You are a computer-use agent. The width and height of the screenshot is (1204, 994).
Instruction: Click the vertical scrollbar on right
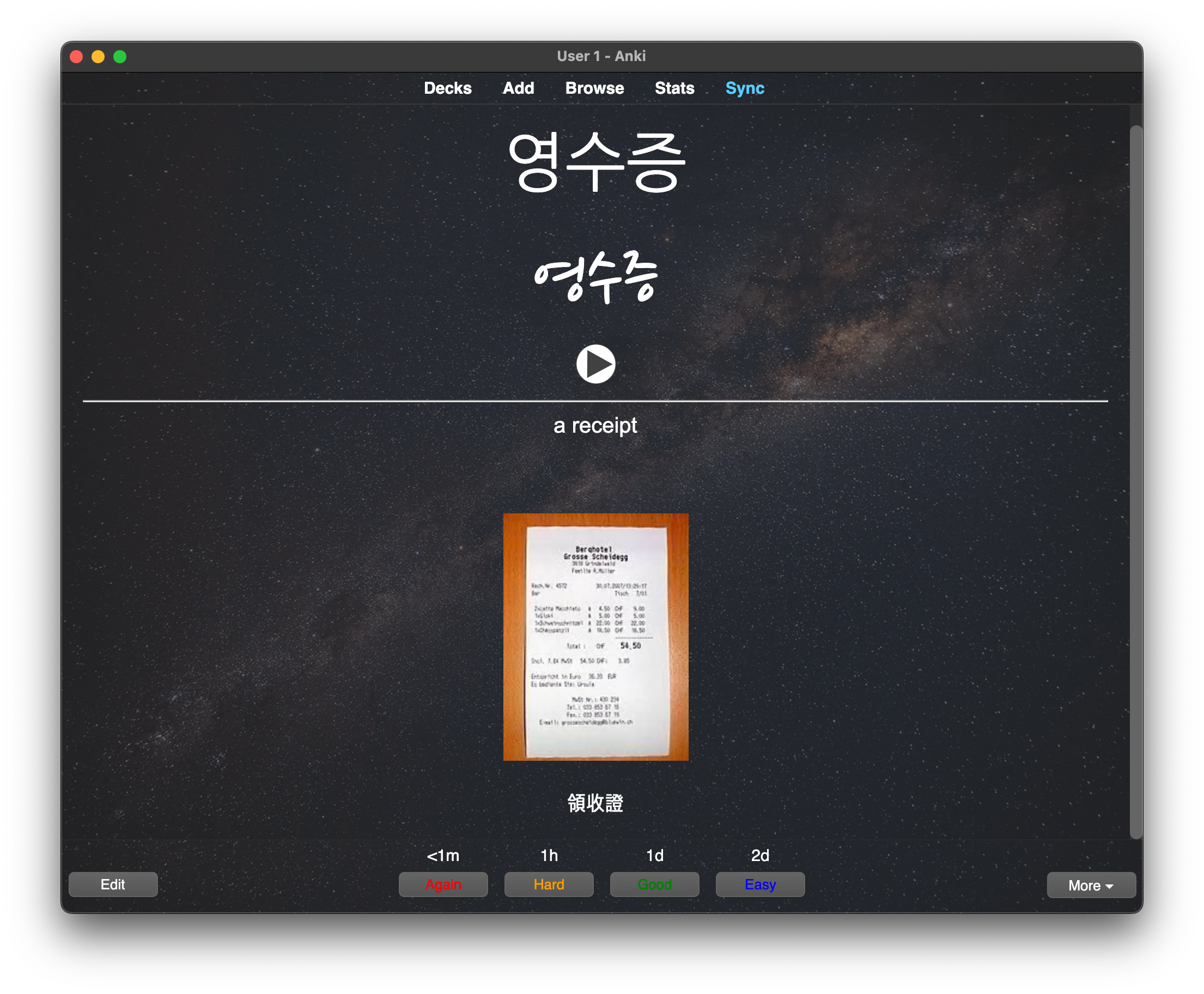[x=1135, y=481]
